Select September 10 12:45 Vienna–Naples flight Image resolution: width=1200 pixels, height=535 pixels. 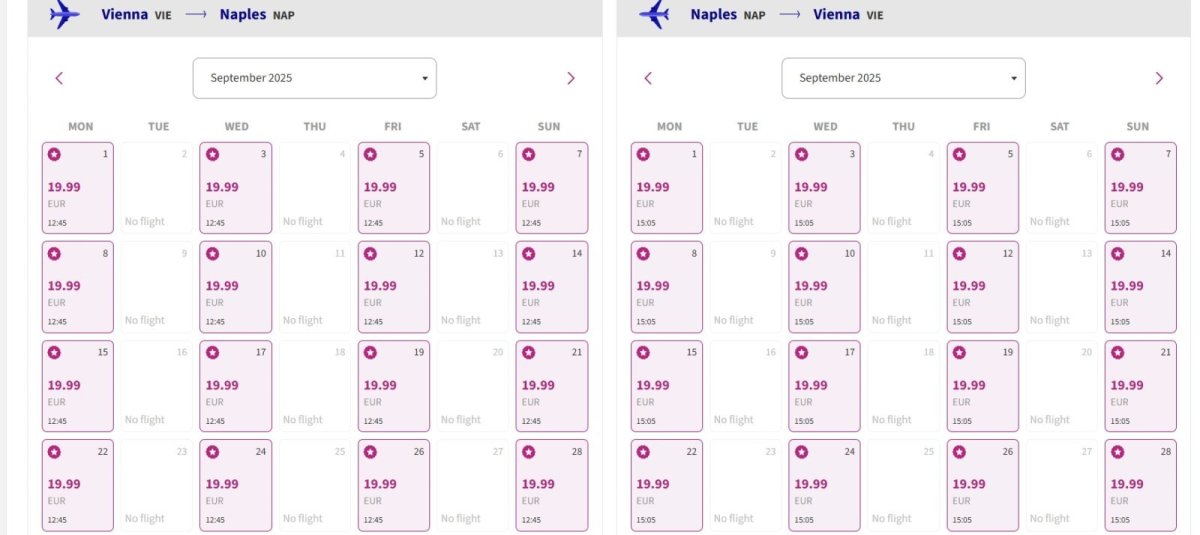(x=236, y=287)
